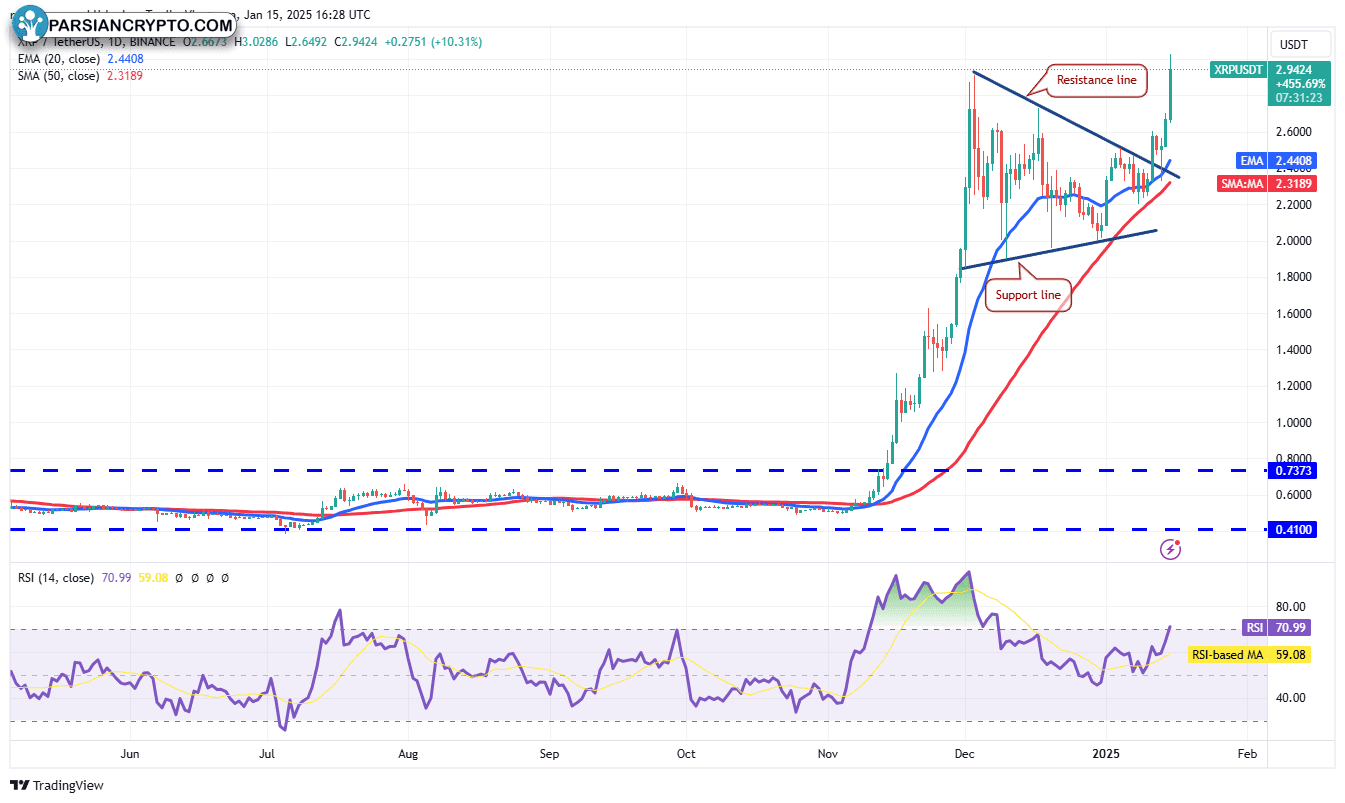Open the USDT currency selector

click(1301, 44)
